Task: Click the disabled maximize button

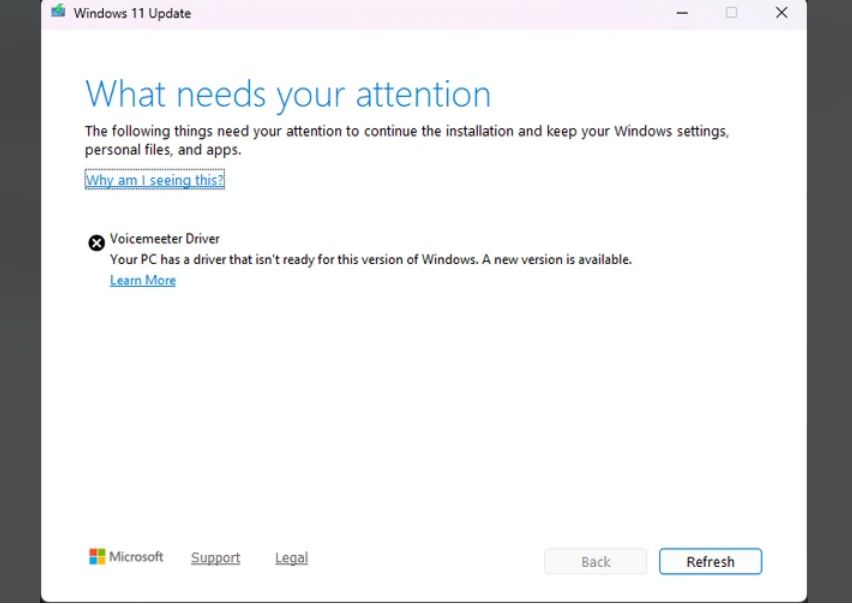Action: click(x=731, y=12)
